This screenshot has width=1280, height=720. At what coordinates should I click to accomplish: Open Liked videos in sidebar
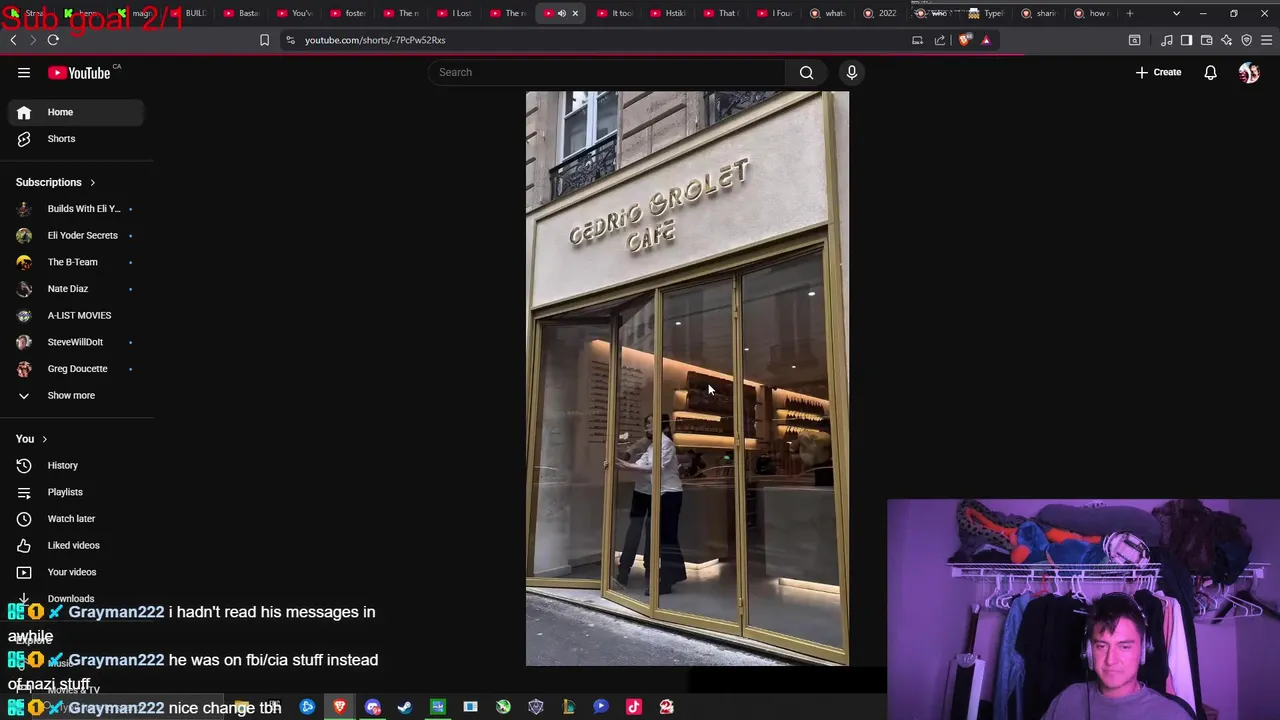point(76,545)
